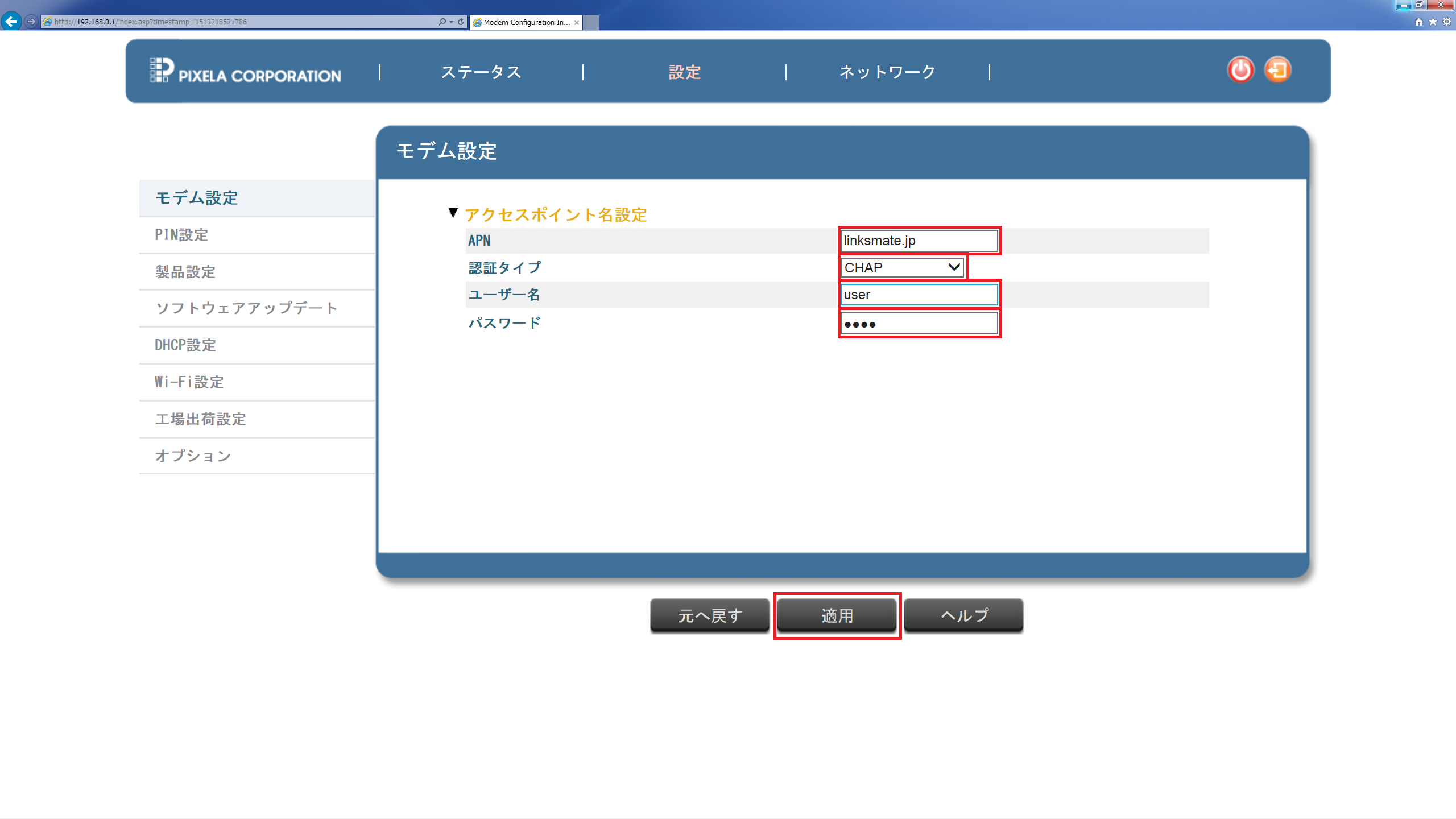This screenshot has height=819, width=1456.
Task: Open ステータス menu
Action: (481, 71)
